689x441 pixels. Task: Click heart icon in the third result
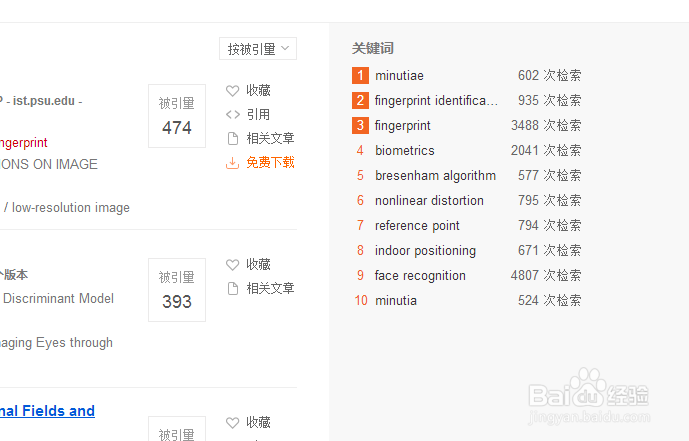pyautogui.click(x=233, y=423)
